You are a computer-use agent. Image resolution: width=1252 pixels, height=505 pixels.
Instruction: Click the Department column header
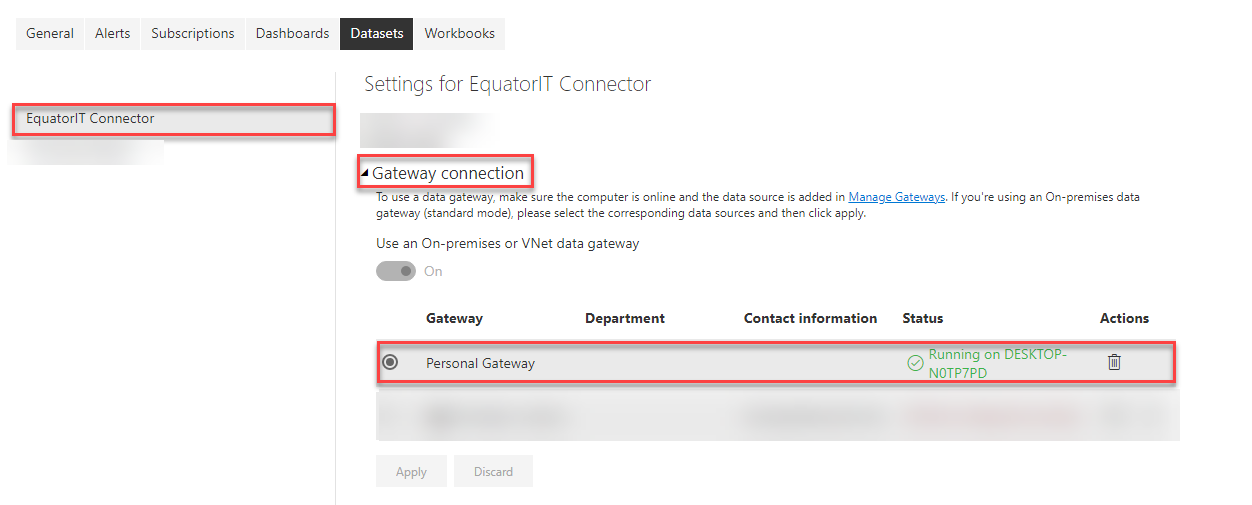coord(624,318)
